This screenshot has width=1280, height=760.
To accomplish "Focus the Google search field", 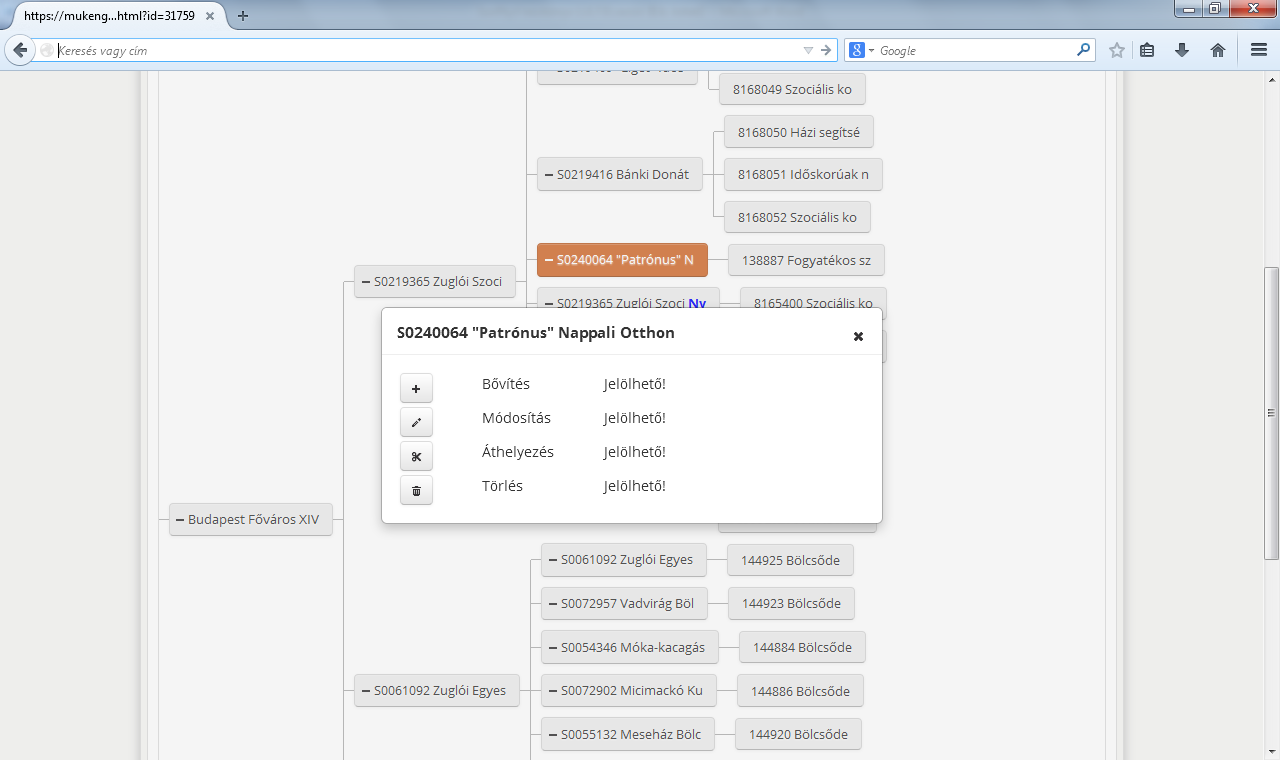I will click(975, 50).
